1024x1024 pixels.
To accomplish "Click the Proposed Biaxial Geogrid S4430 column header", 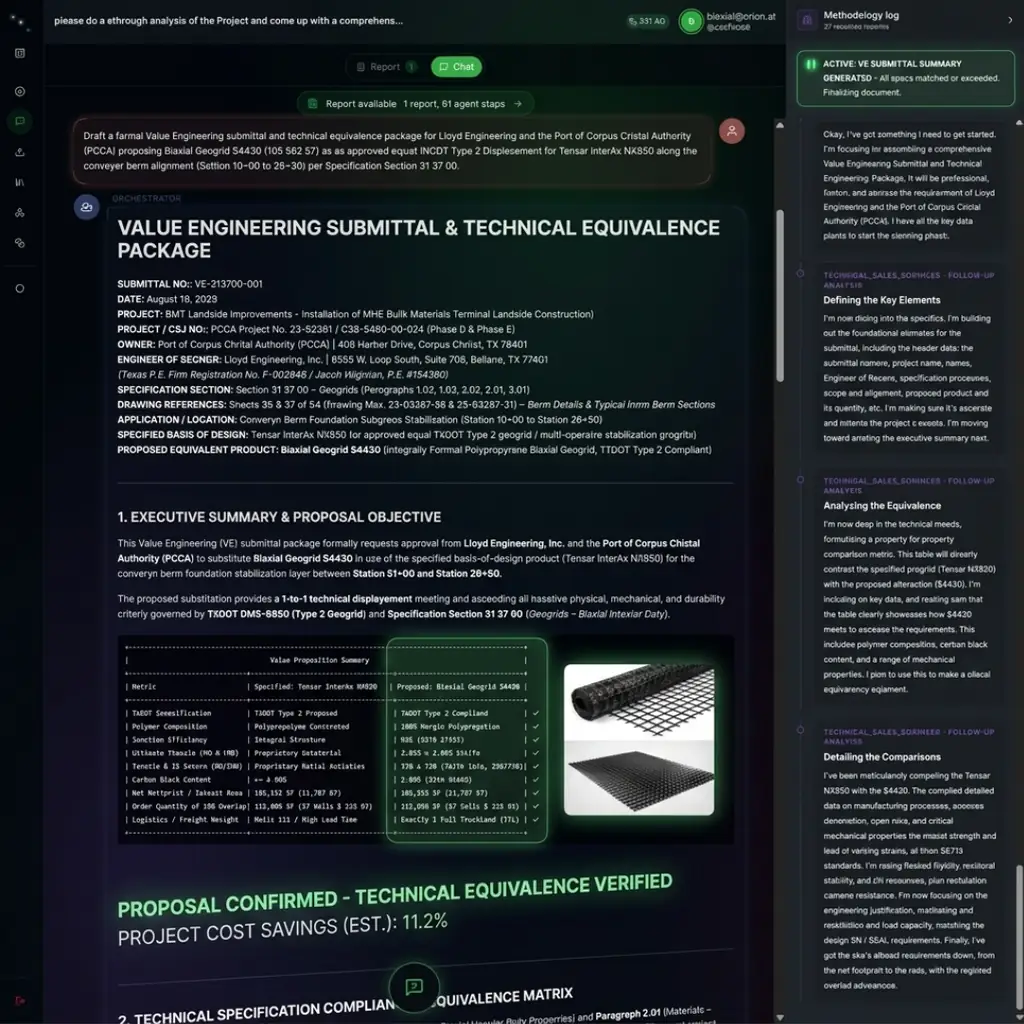I will pos(458,687).
